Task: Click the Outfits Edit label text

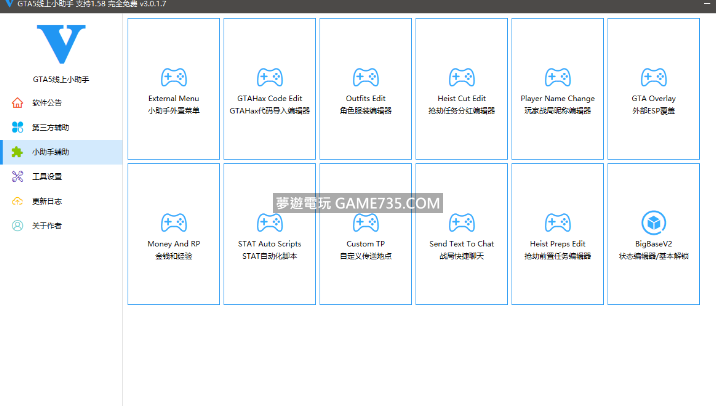Action: tap(365, 98)
